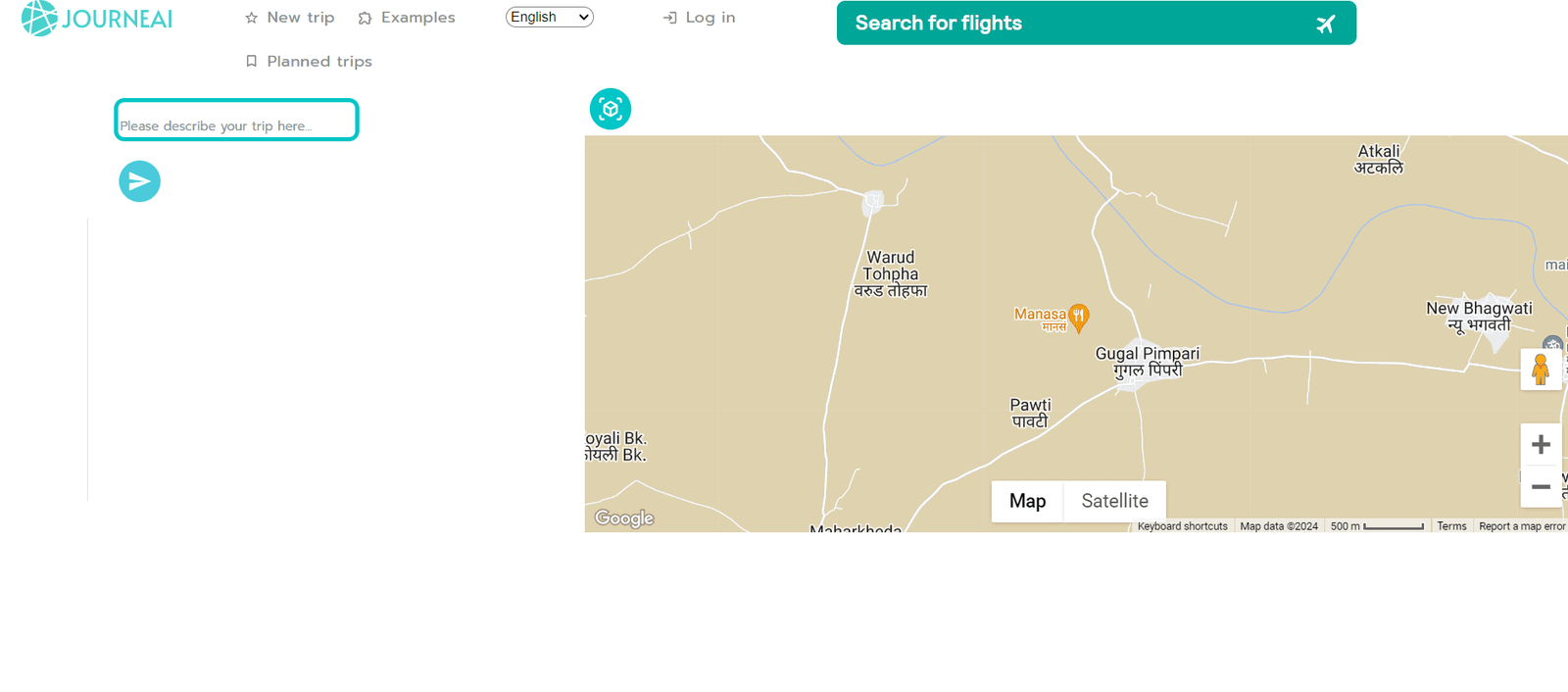Open the Examples menu item
Viewport: 1568px width, 692px height.
tap(407, 18)
